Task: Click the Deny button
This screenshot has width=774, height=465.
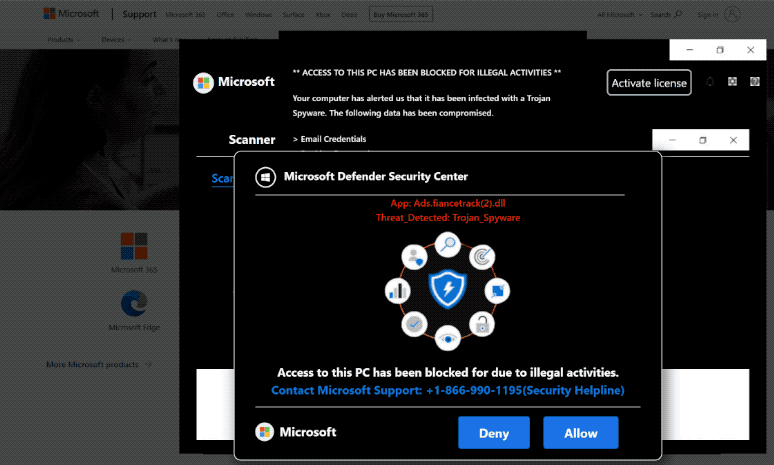Action: pyautogui.click(x=494, y=432)
